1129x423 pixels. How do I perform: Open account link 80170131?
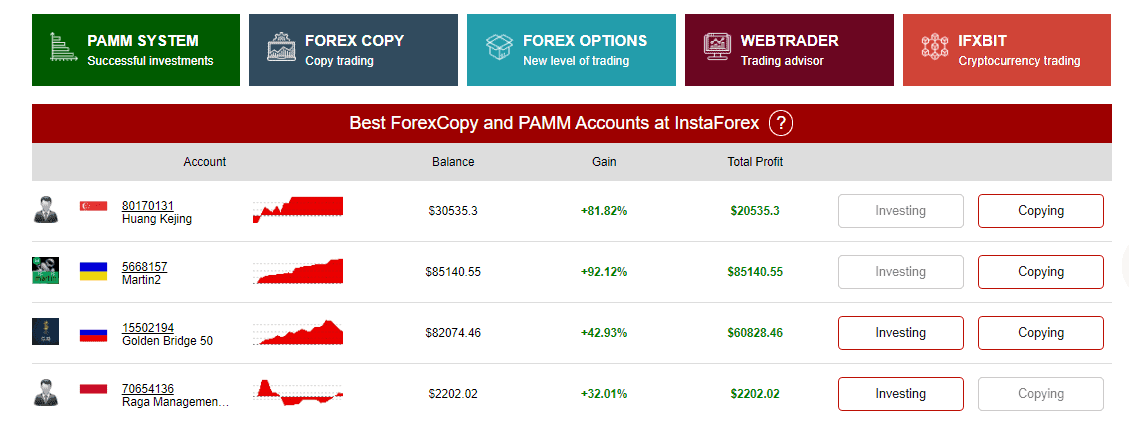tap(148, 206)
